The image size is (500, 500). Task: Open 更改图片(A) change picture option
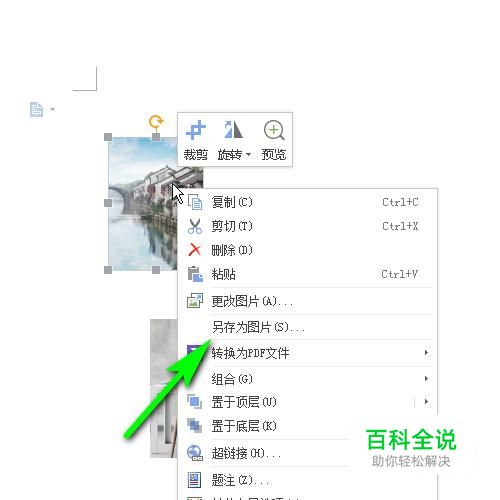click(x=307, y=301)
